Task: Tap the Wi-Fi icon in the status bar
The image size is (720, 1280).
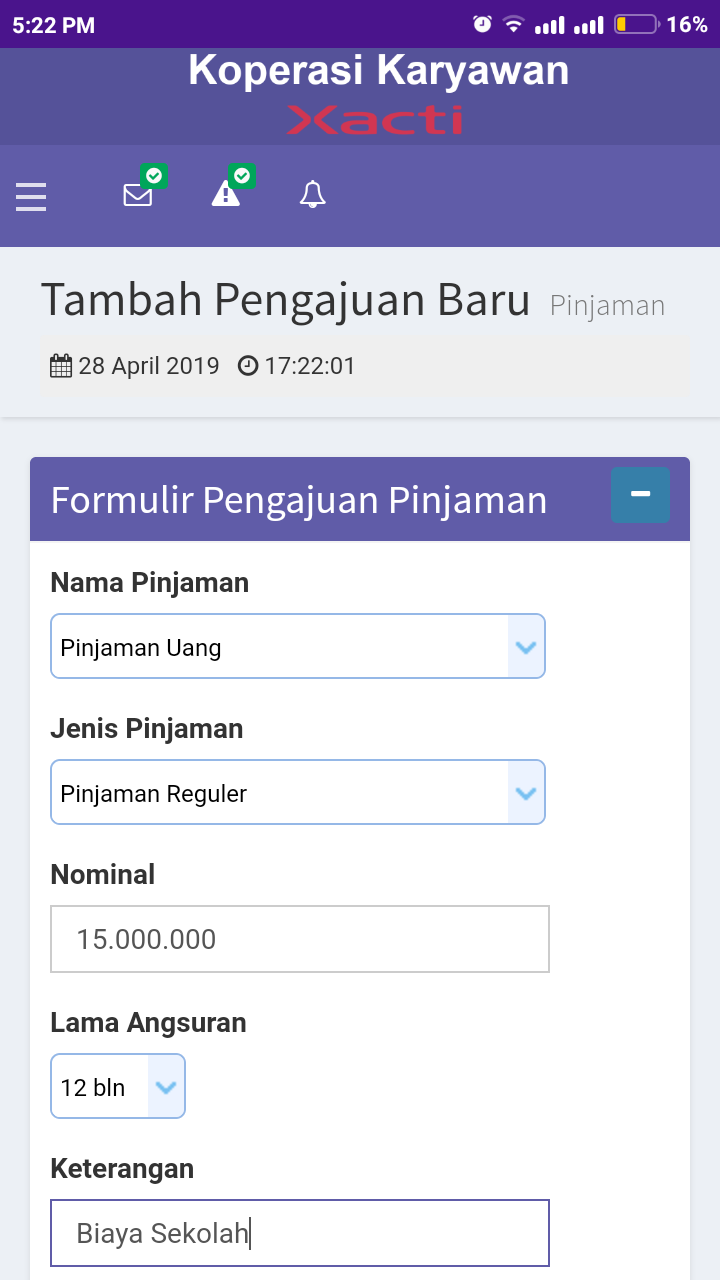Action: (514, 24)
